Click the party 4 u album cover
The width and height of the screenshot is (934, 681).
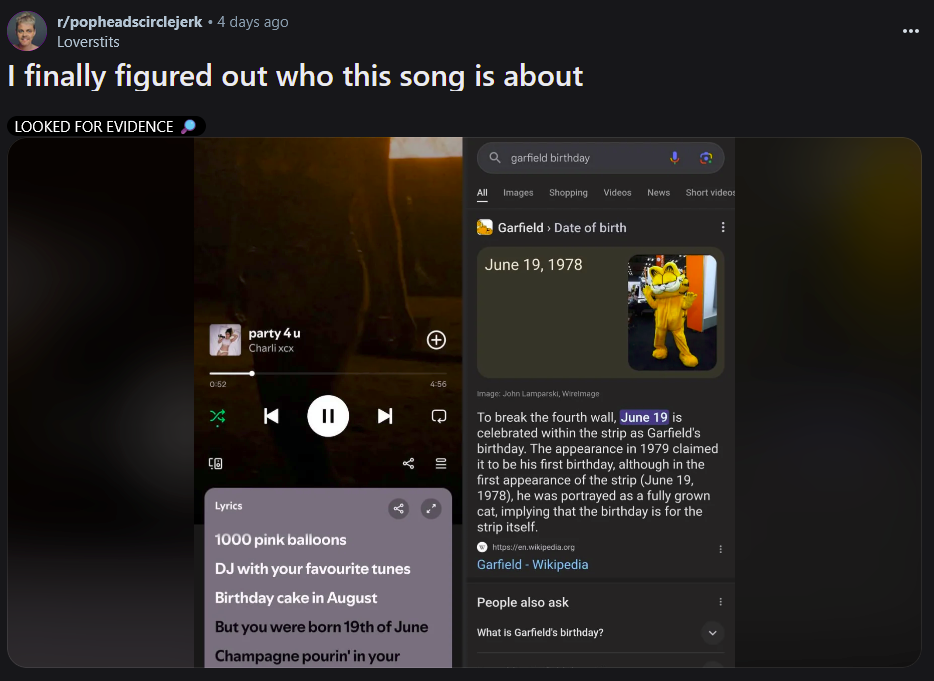coord(225,340)
